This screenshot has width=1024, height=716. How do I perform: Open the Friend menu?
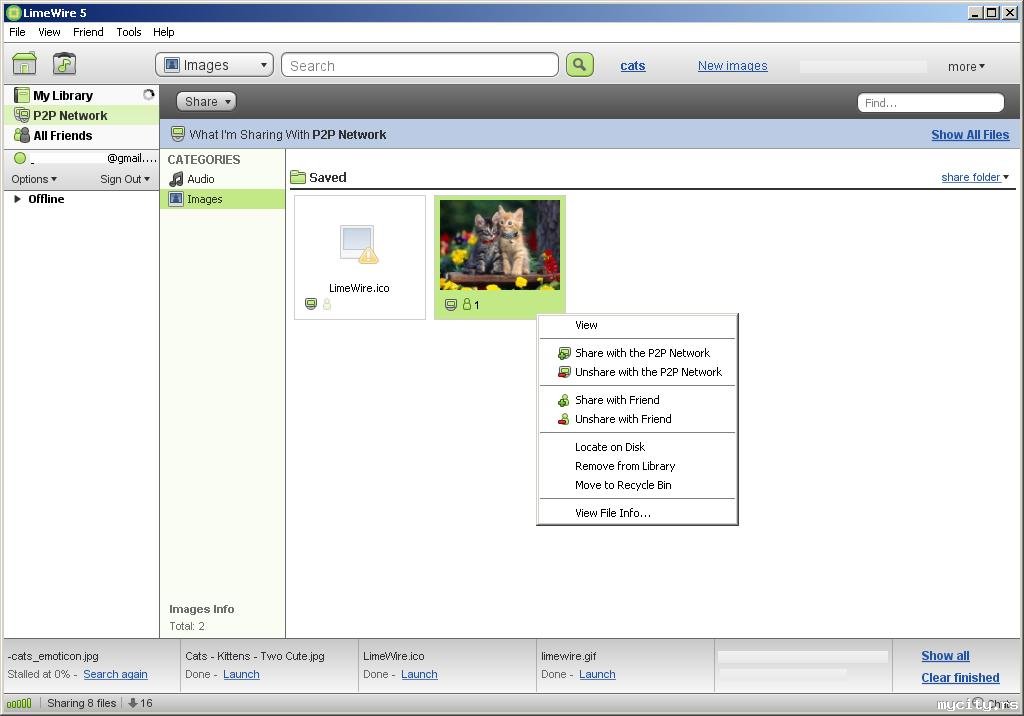point(88,32)
